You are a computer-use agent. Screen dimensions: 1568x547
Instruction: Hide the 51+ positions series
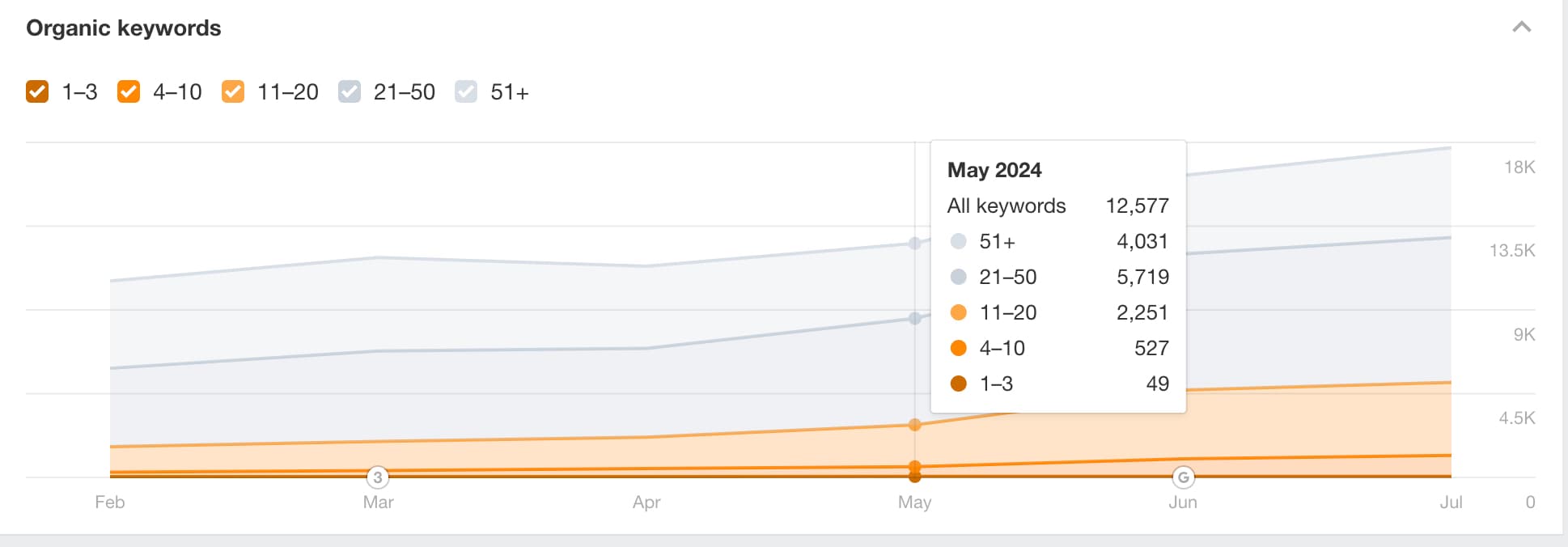pos(466,92)
